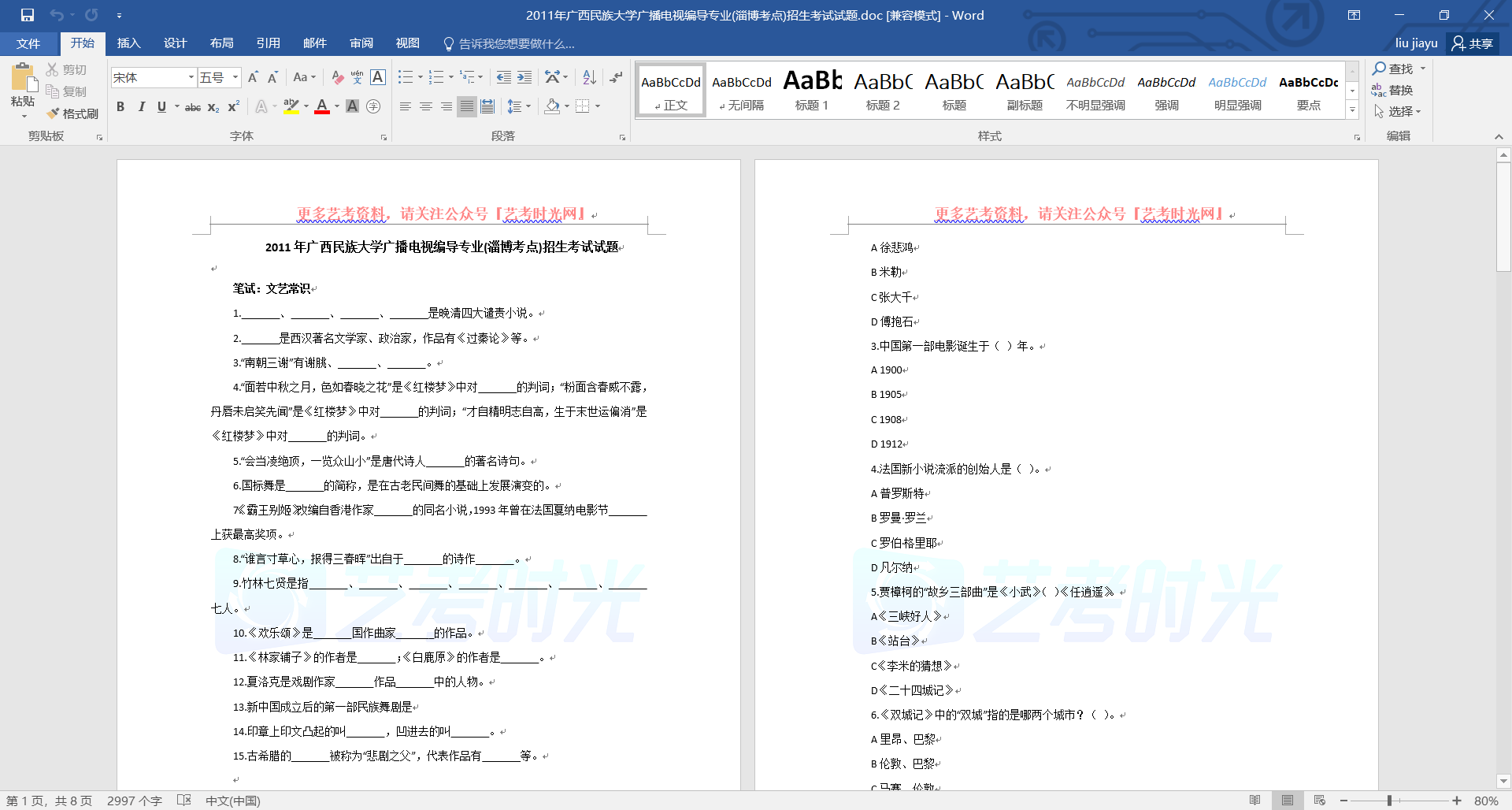Toggle Italic formatting

(141, 107)
